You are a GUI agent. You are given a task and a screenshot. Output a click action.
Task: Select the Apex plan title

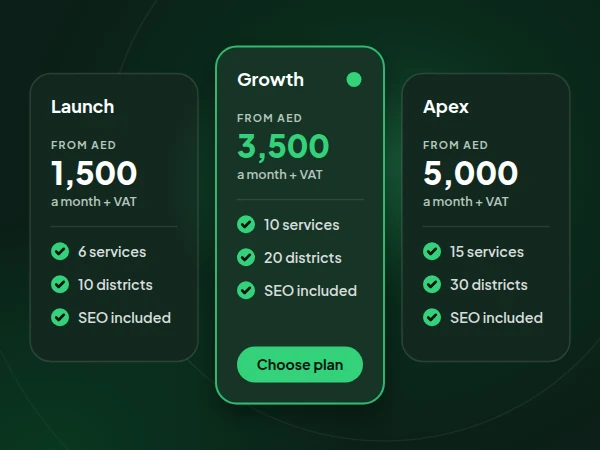point(446,107)
